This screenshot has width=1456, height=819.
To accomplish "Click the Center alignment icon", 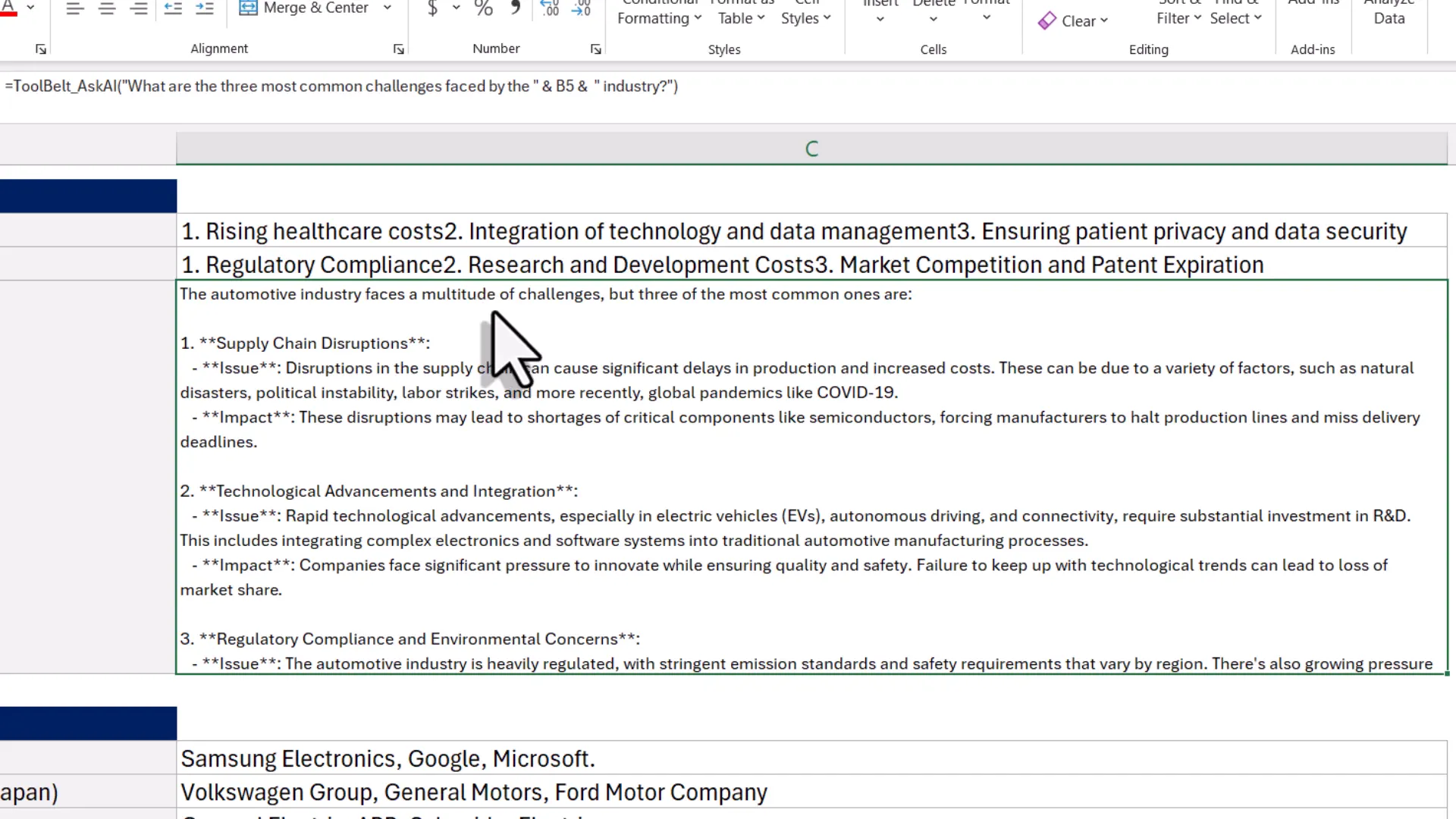I will 107,8.
